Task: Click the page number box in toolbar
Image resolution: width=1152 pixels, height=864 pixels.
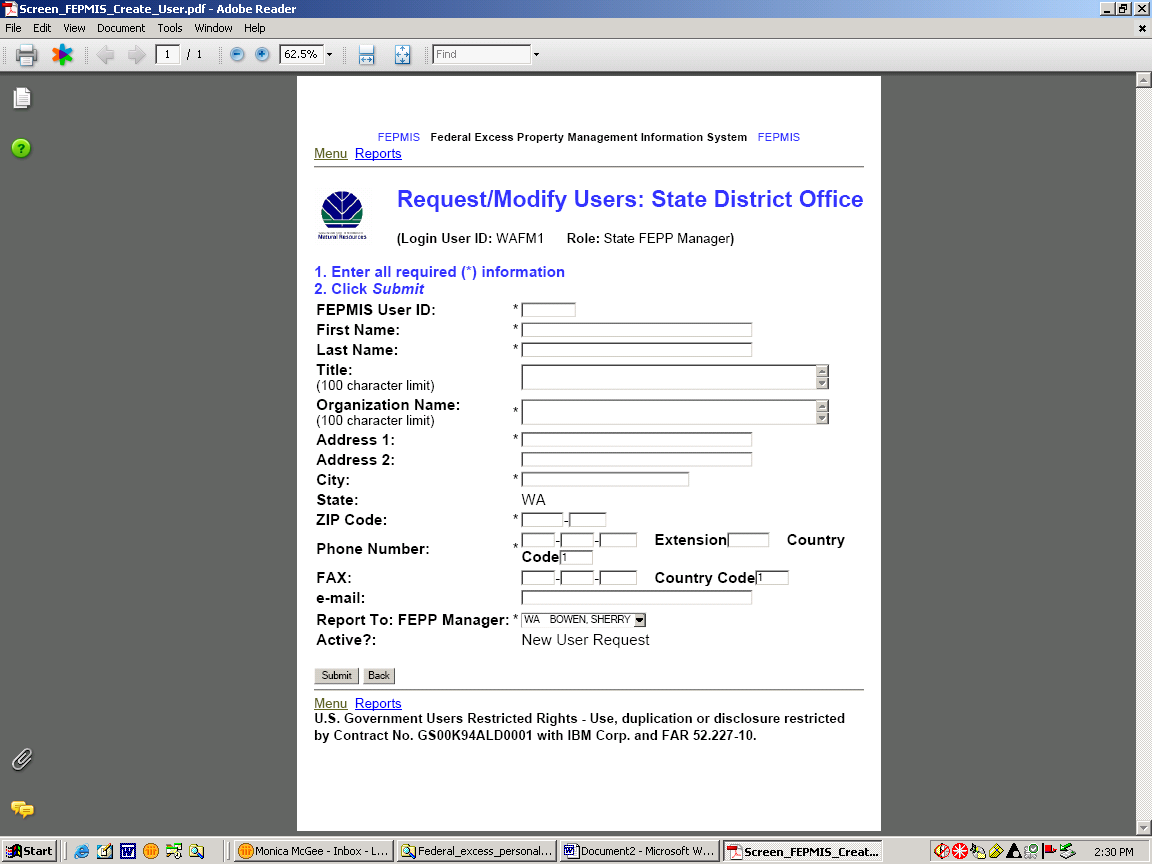Action: 168,54
